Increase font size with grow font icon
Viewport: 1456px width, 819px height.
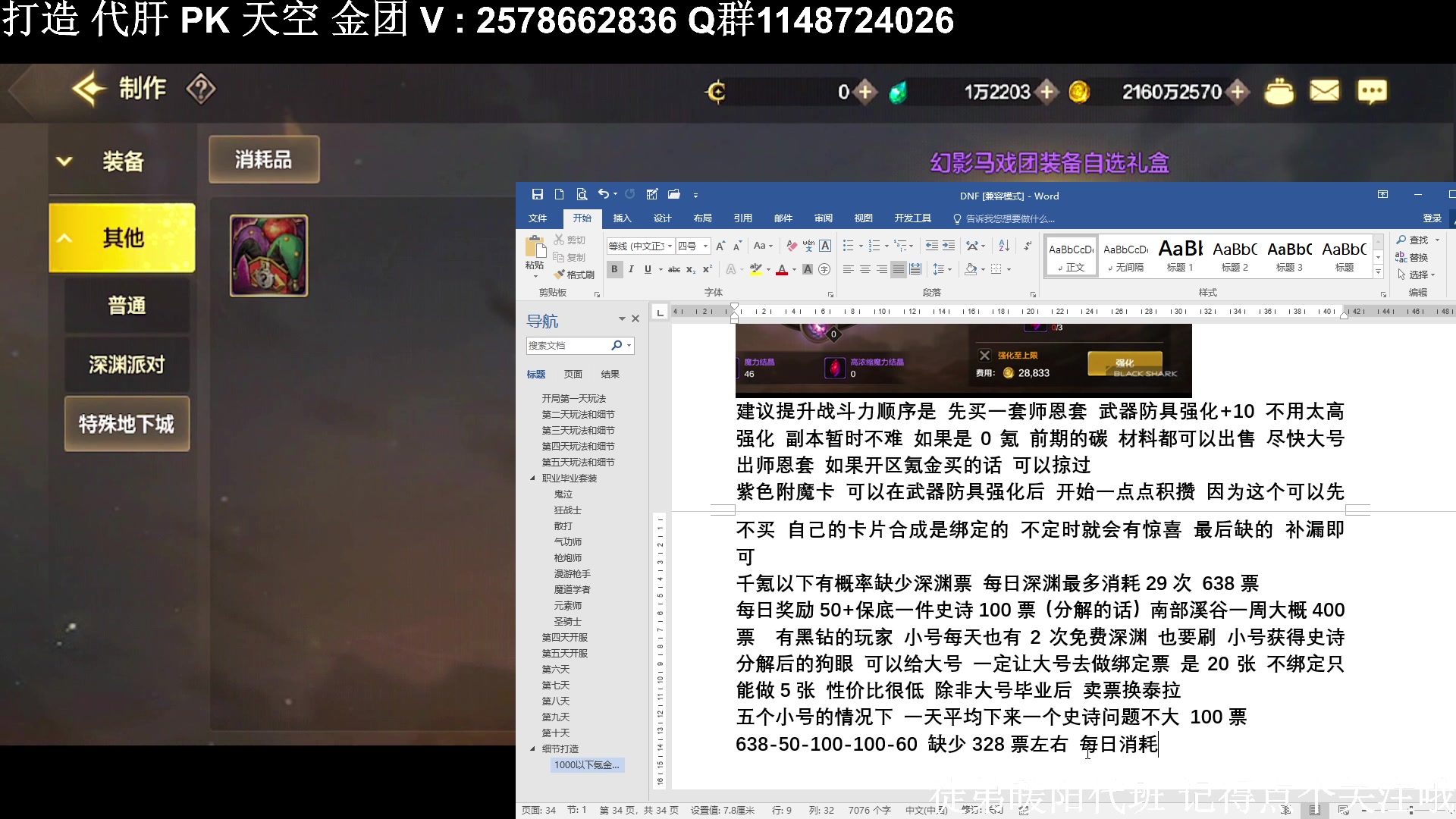click(720, 246)
